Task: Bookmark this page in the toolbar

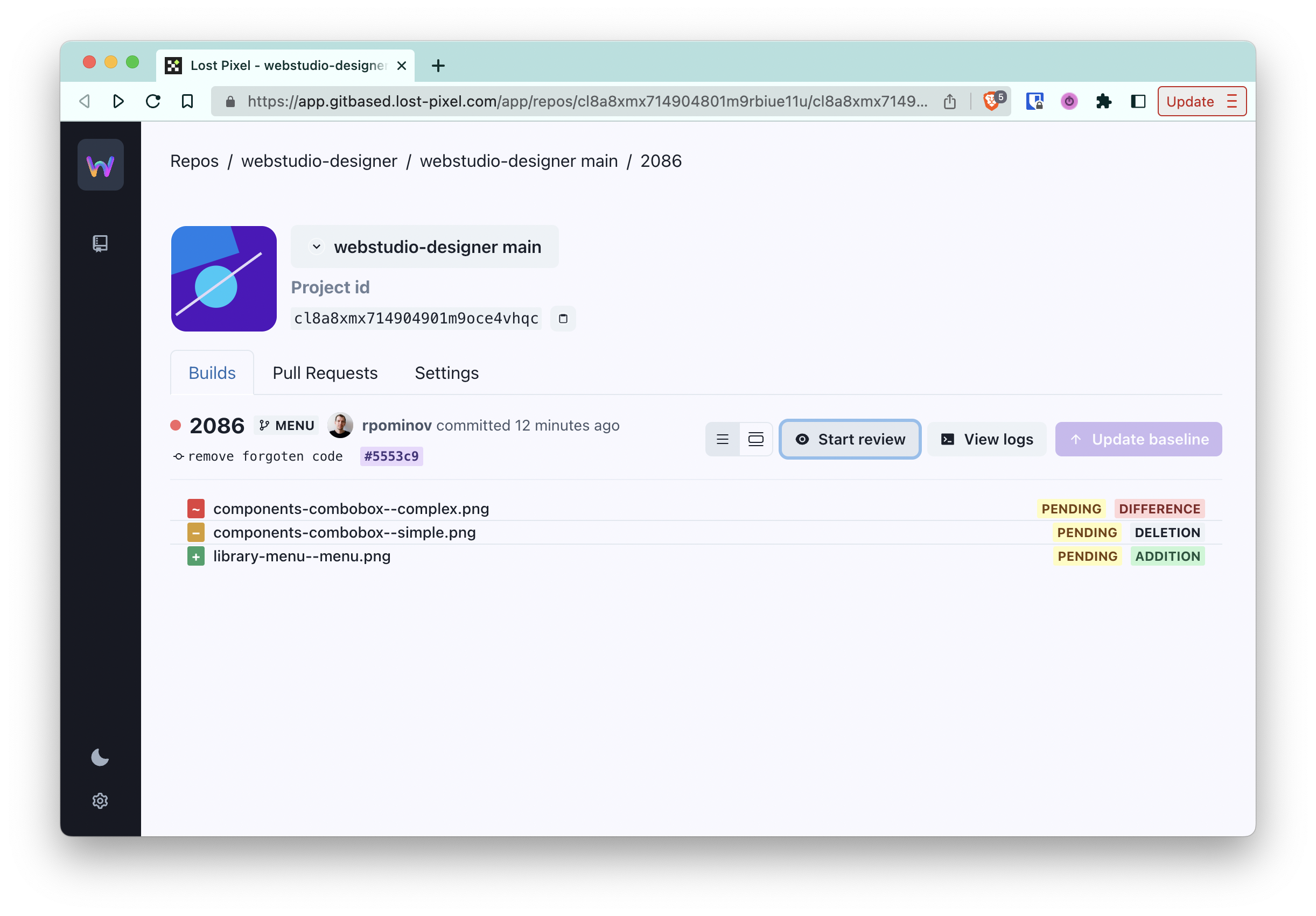Action: 187,101
